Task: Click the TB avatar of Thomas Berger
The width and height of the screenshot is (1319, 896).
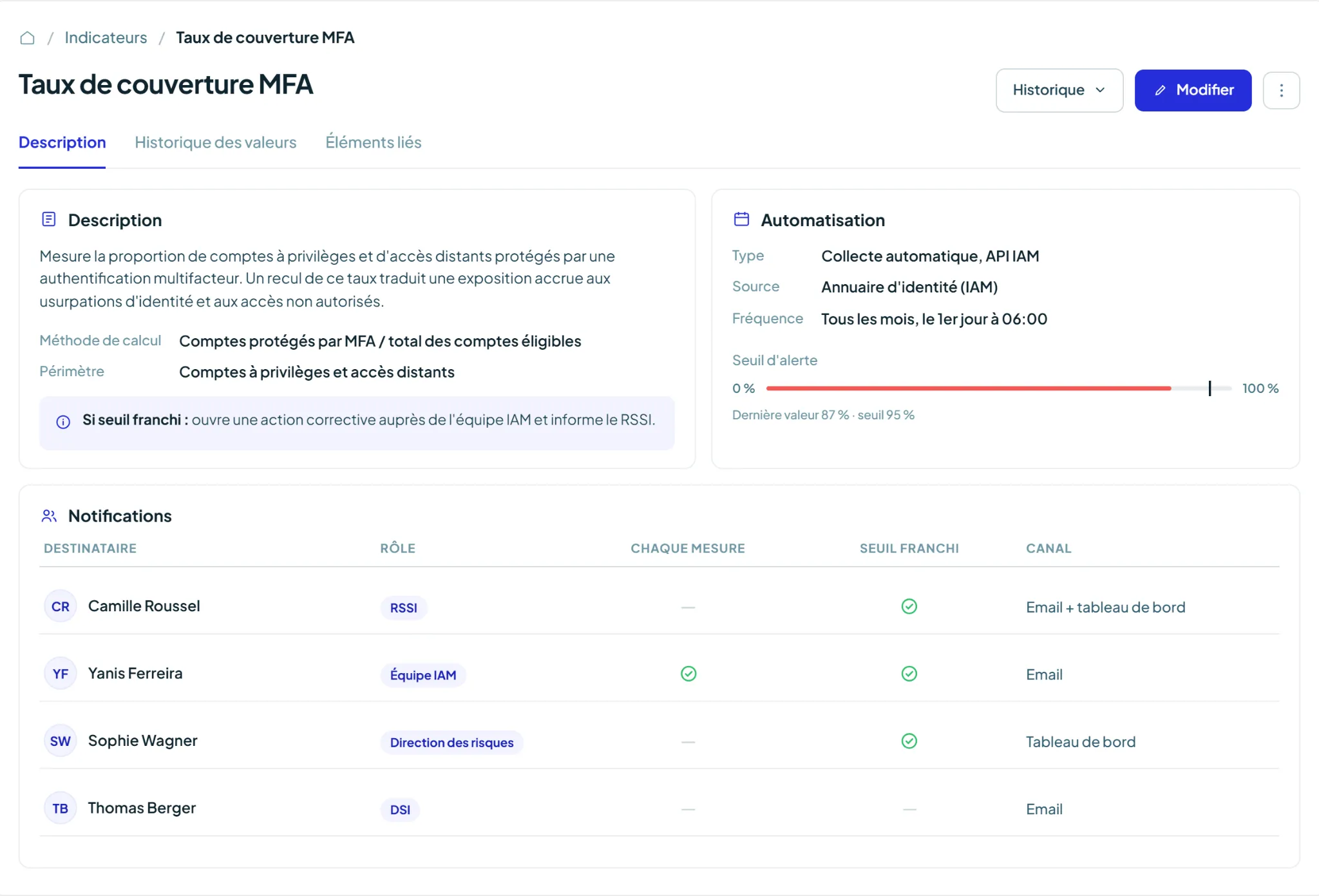Action: (x=61, y=808)
